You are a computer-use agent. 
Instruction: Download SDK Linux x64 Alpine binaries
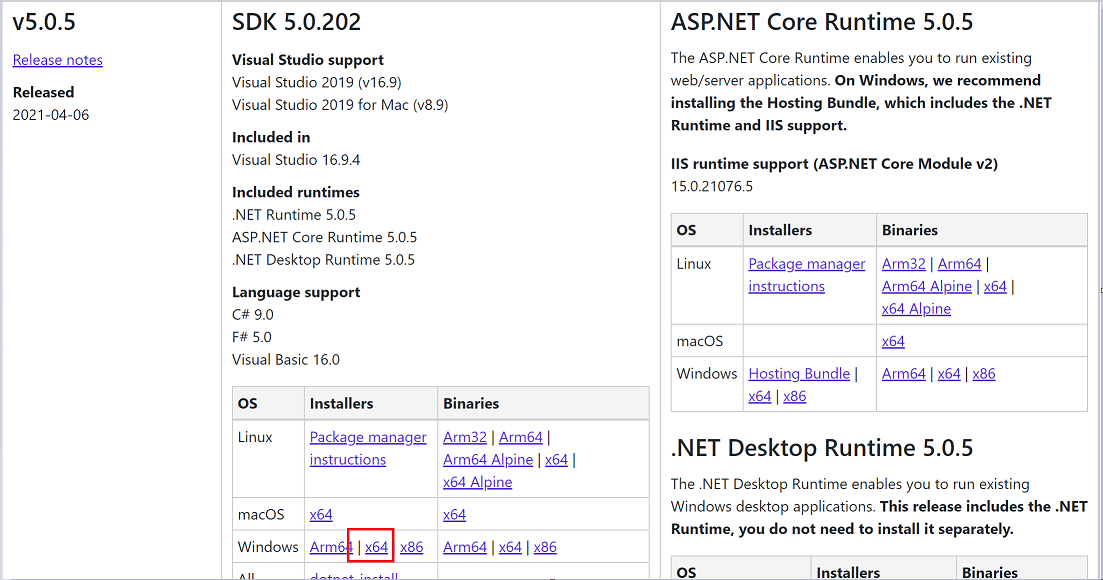pyautogui.click(x=478, y=482)
